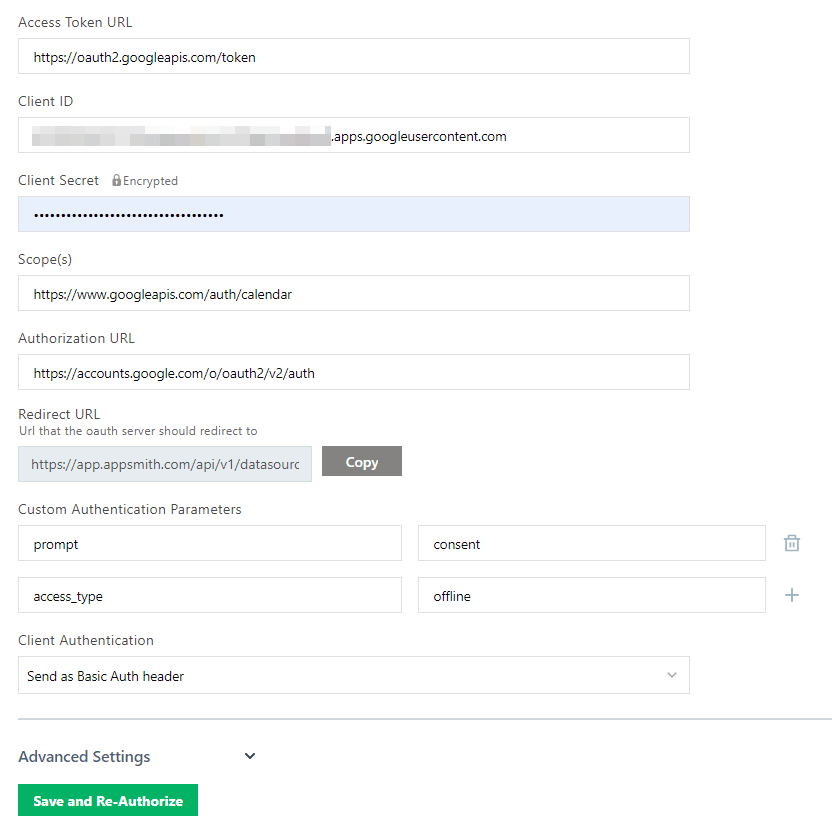Select the read-only Redirect URL box
This screenshot has height=831, width=832.
(x=165, y=464)
